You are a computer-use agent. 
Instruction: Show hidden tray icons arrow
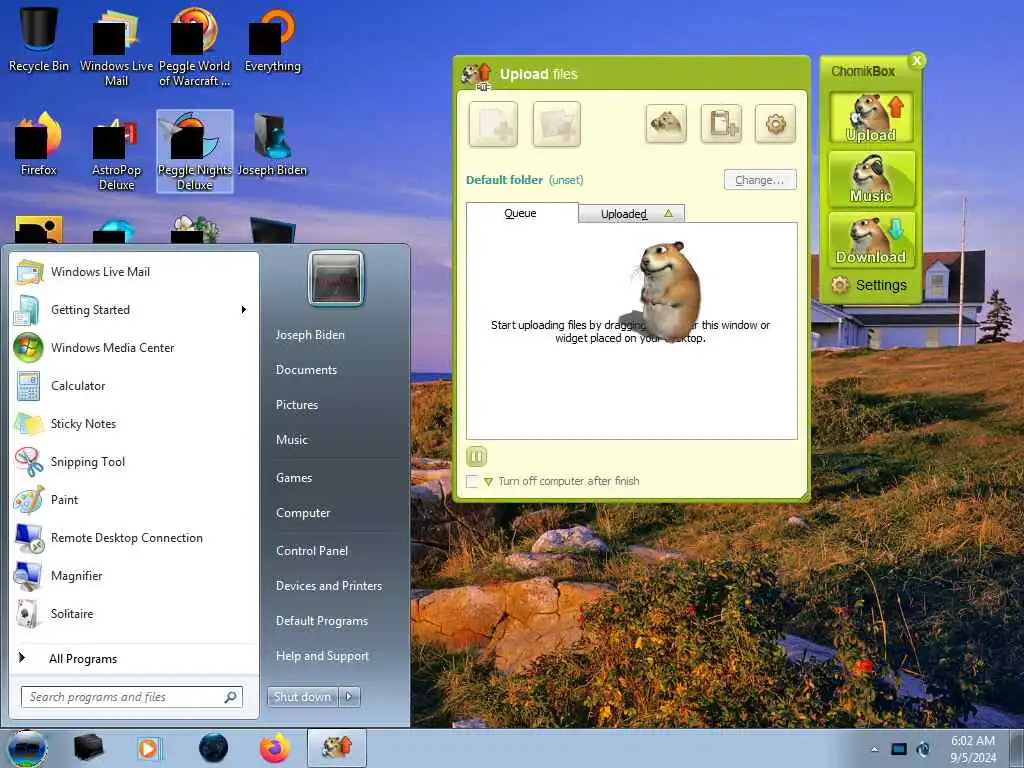[874, 749]
